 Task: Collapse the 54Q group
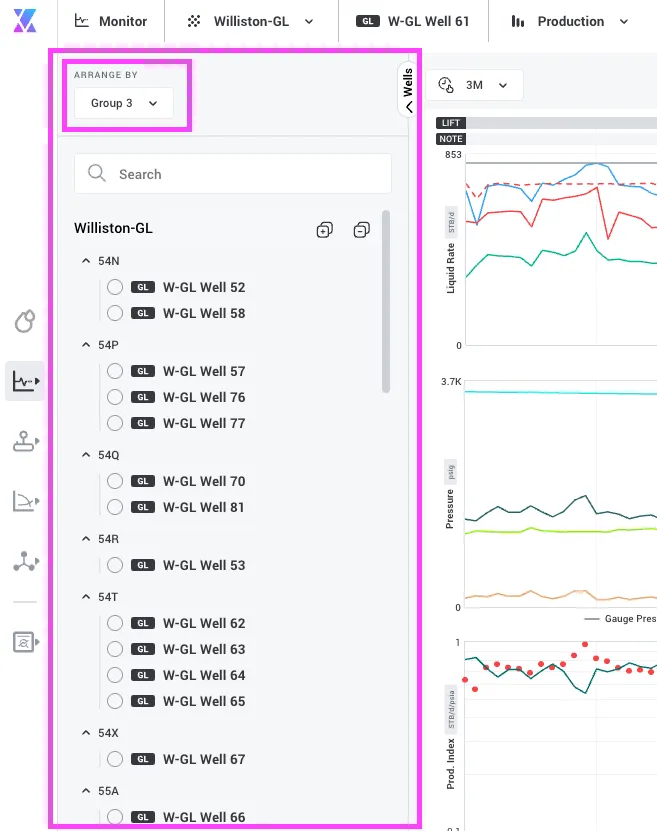pyautogui.click(x=86, y=455)
